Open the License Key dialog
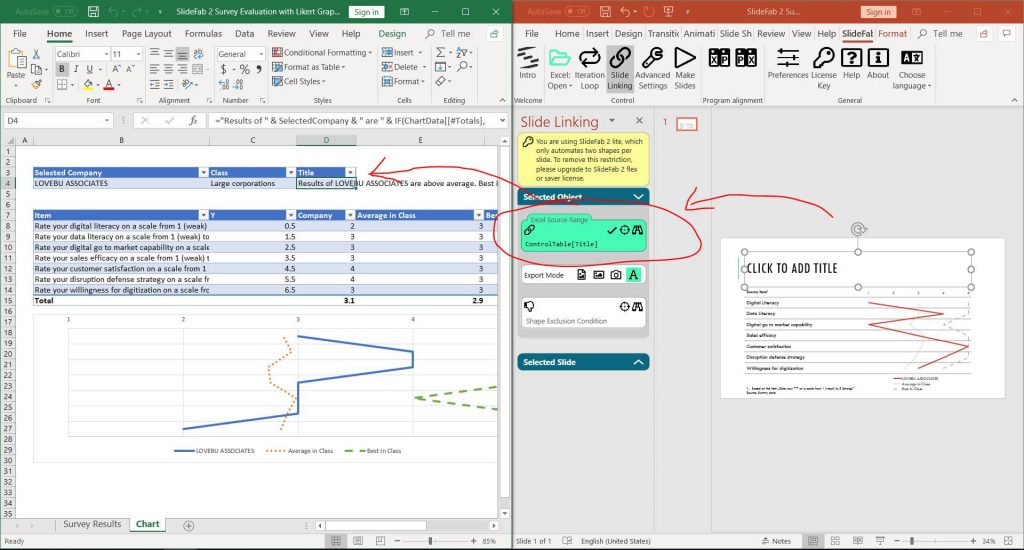This screenshot has height=550, width=1024. click(x=824, y=68)
